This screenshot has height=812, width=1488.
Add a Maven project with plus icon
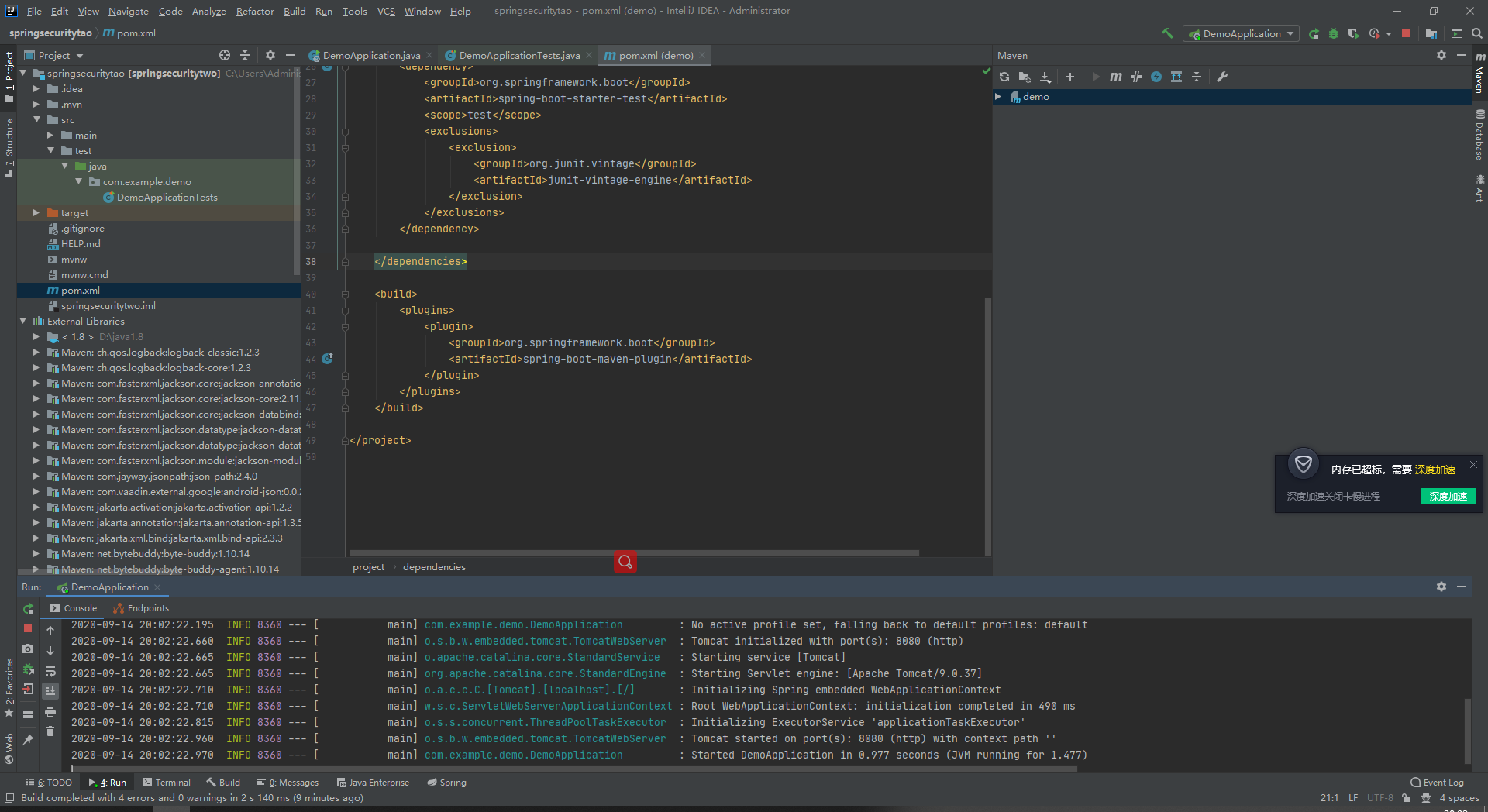(x=1070, y=77)
